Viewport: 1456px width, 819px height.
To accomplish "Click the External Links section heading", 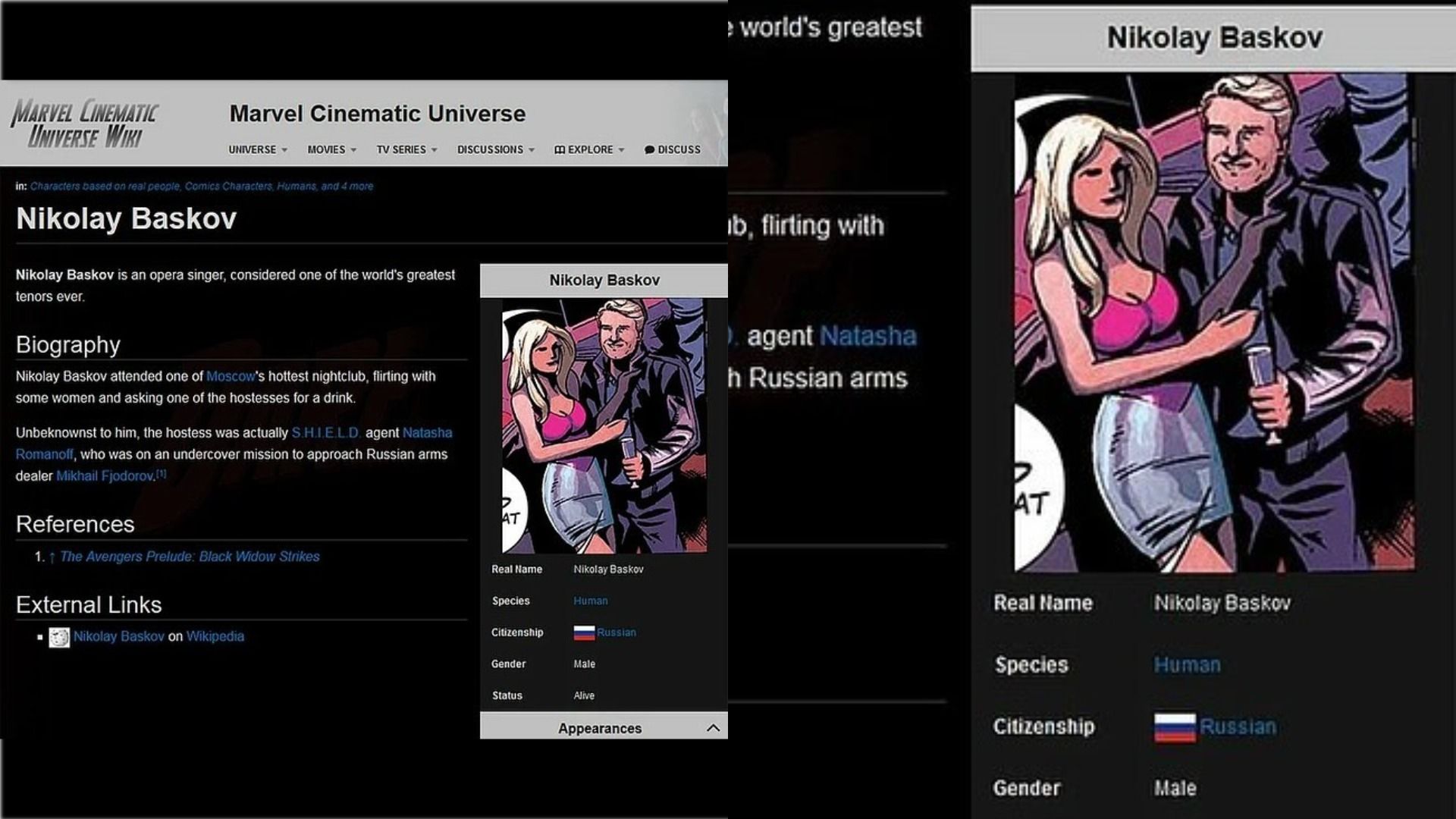I will point(89,604).
